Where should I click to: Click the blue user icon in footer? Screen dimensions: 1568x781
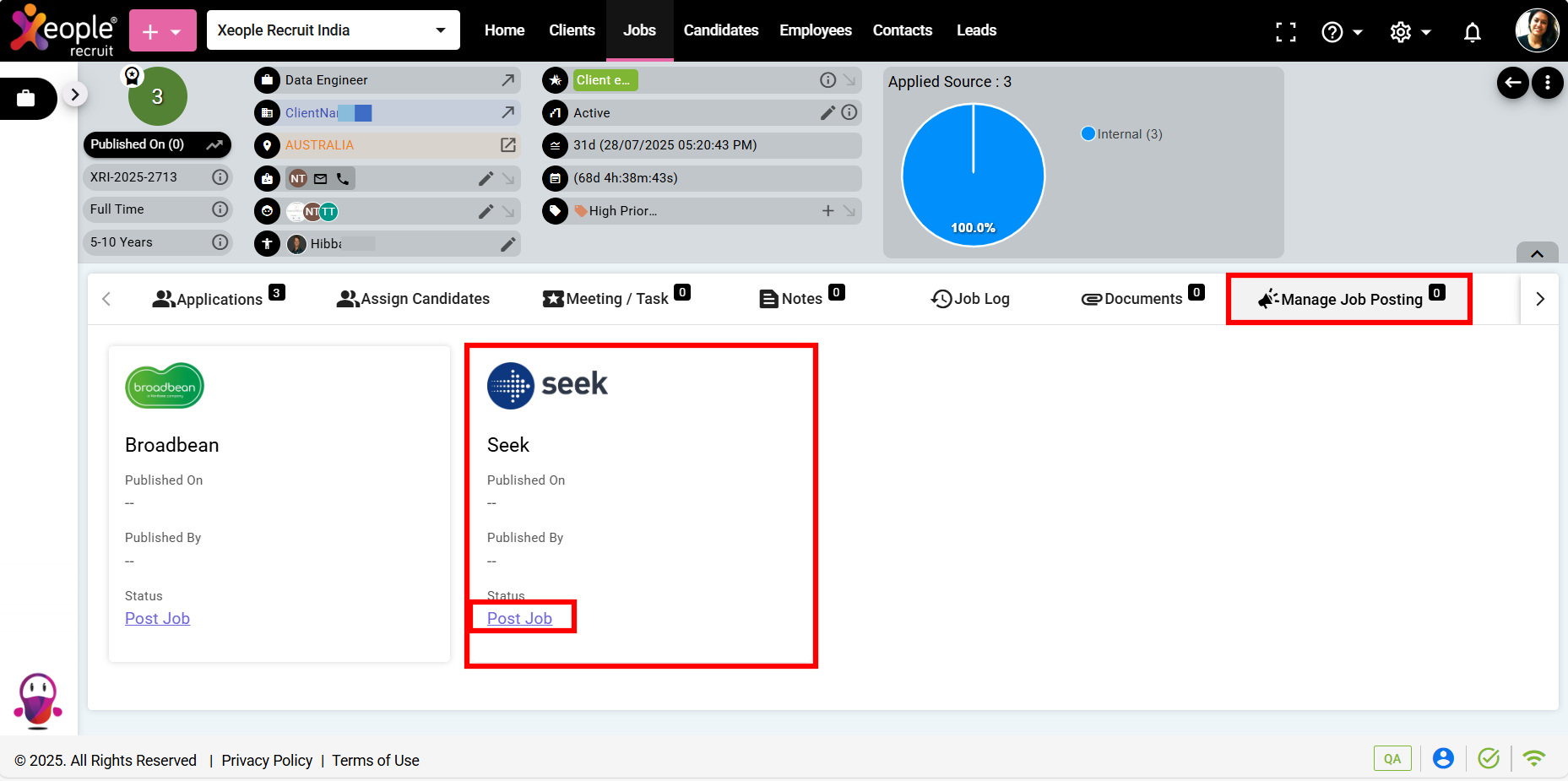(x=1443, y=758)
